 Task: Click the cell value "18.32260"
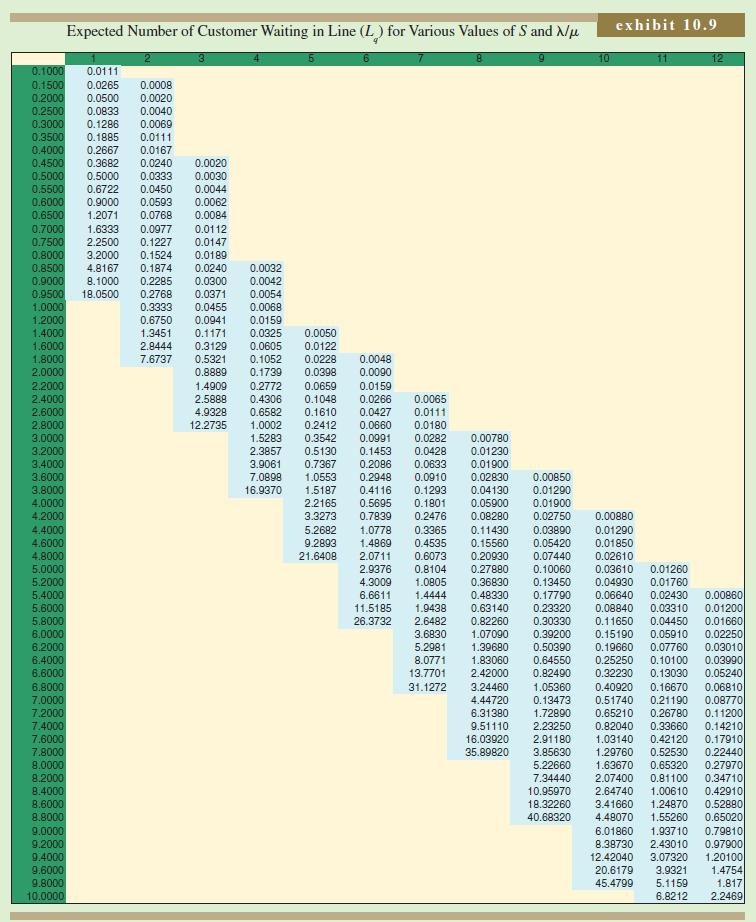pyautogui.click(x=549, y=804)
